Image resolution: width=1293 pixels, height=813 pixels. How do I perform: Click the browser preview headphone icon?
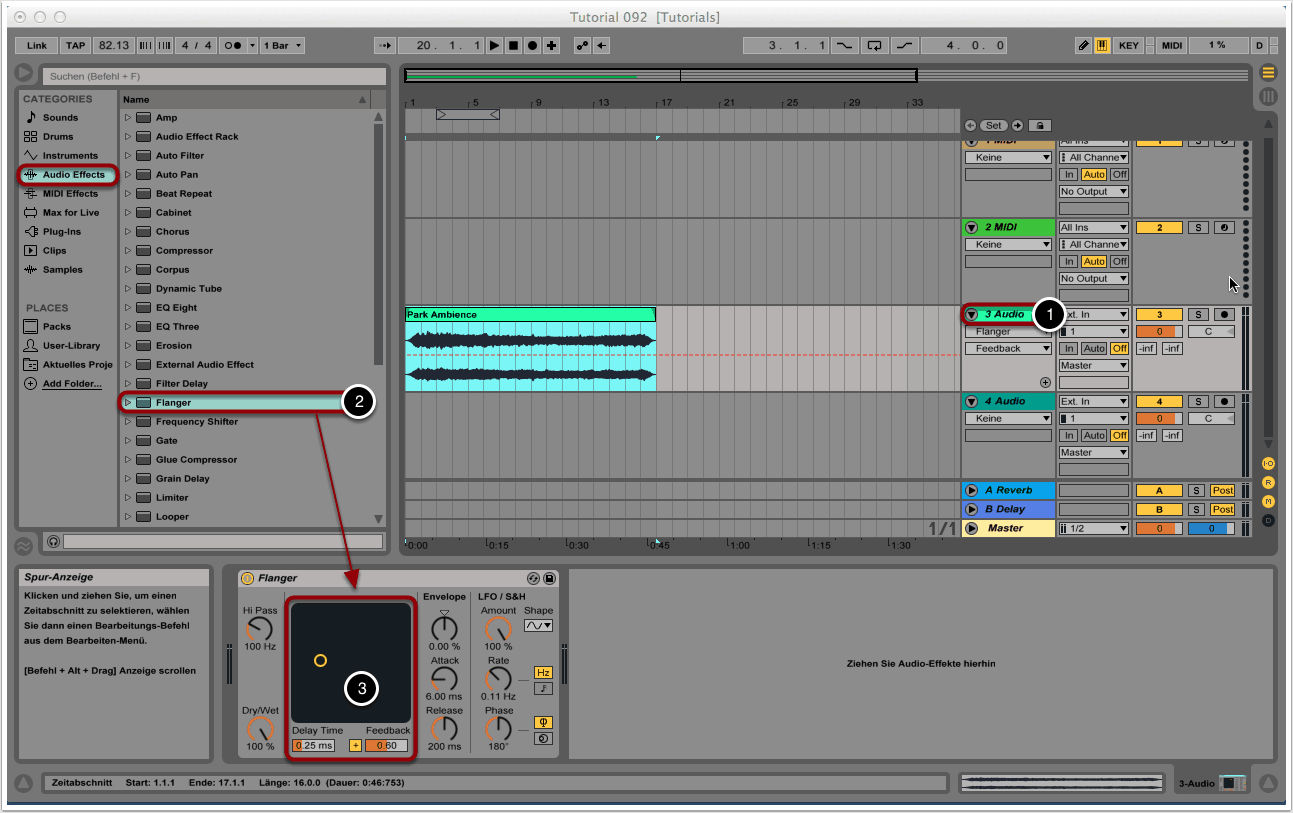pyautogui.click(x=53, y=541)
